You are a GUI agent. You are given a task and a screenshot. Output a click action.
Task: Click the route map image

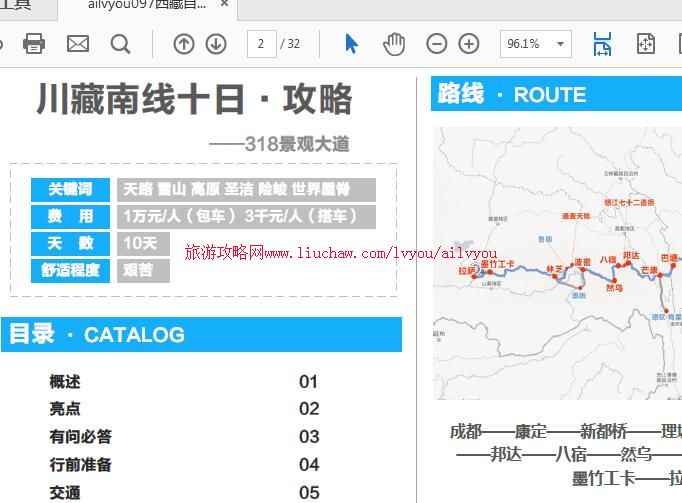[x=557, y=263]
